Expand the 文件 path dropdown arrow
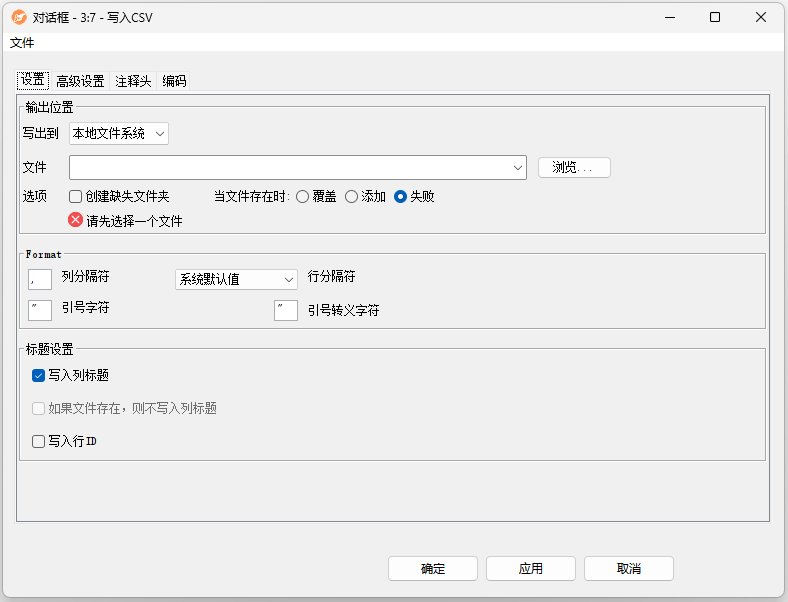This screenshot has height=602, width=788. tap(517, 168)
